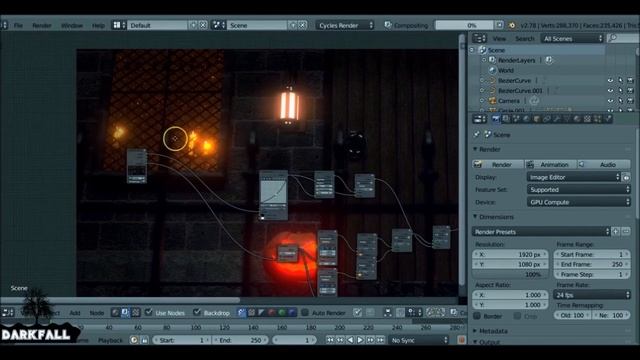
Task: Open the Cycles Render engine dropdown
Action: click(344, 25)
